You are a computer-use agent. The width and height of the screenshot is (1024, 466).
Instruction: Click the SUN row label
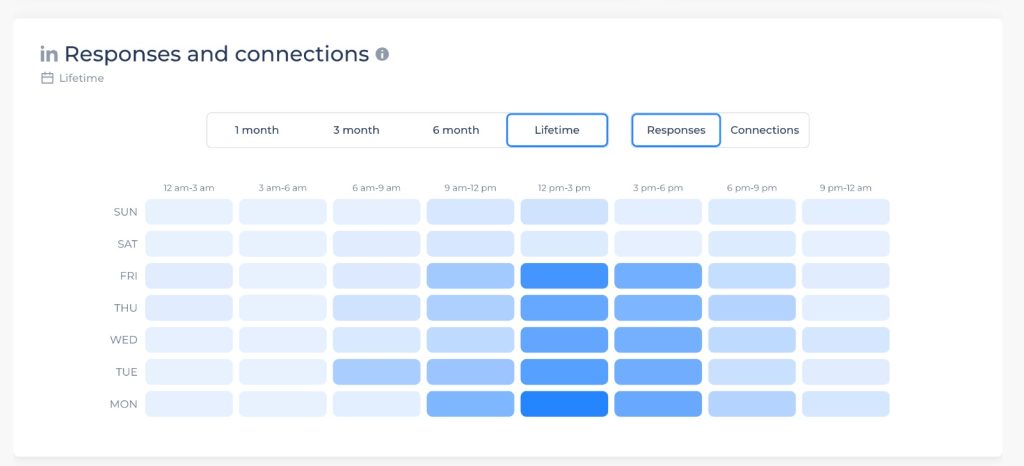click(125, 212)
